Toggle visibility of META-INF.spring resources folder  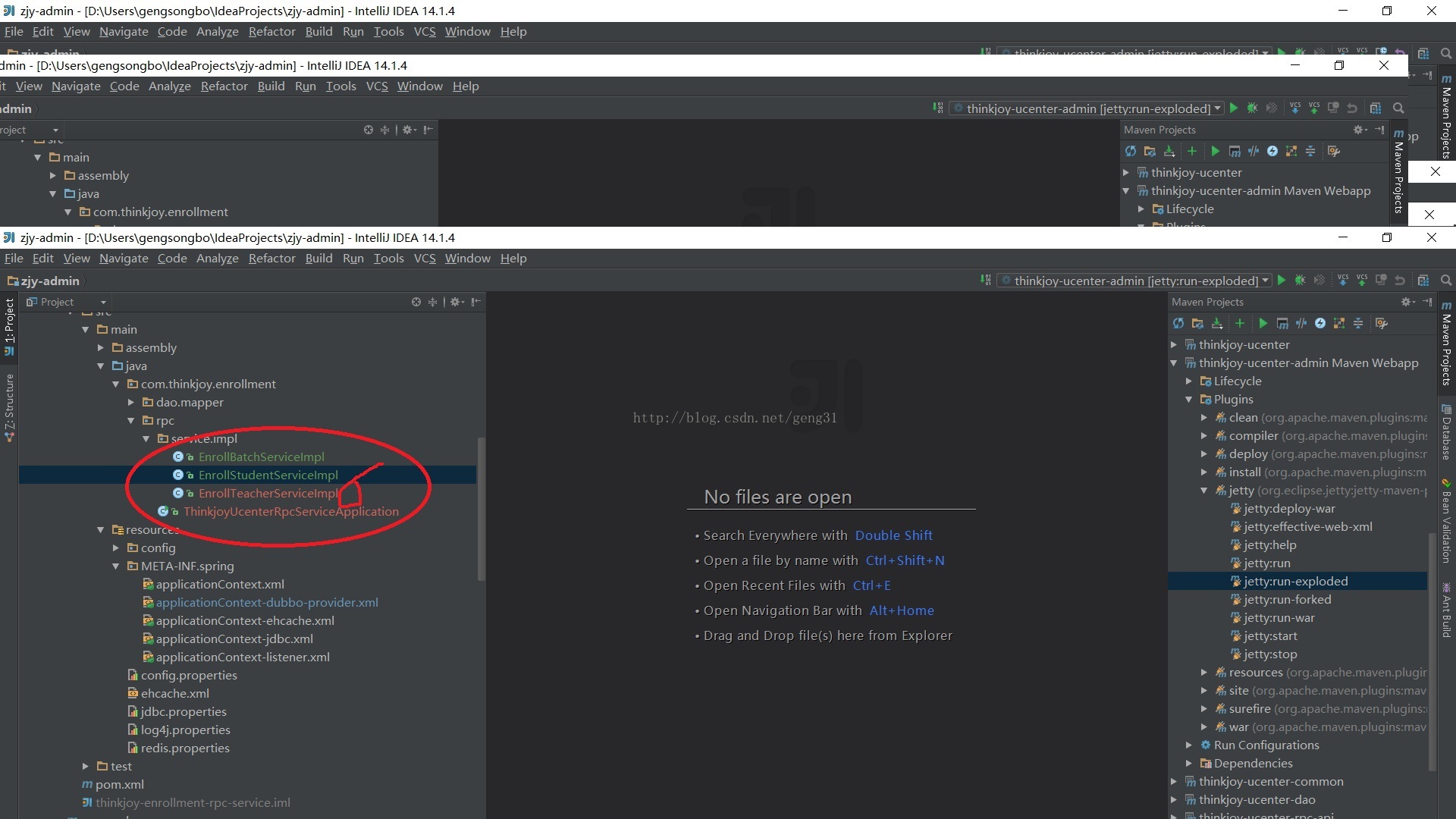(x=117, y=565)
